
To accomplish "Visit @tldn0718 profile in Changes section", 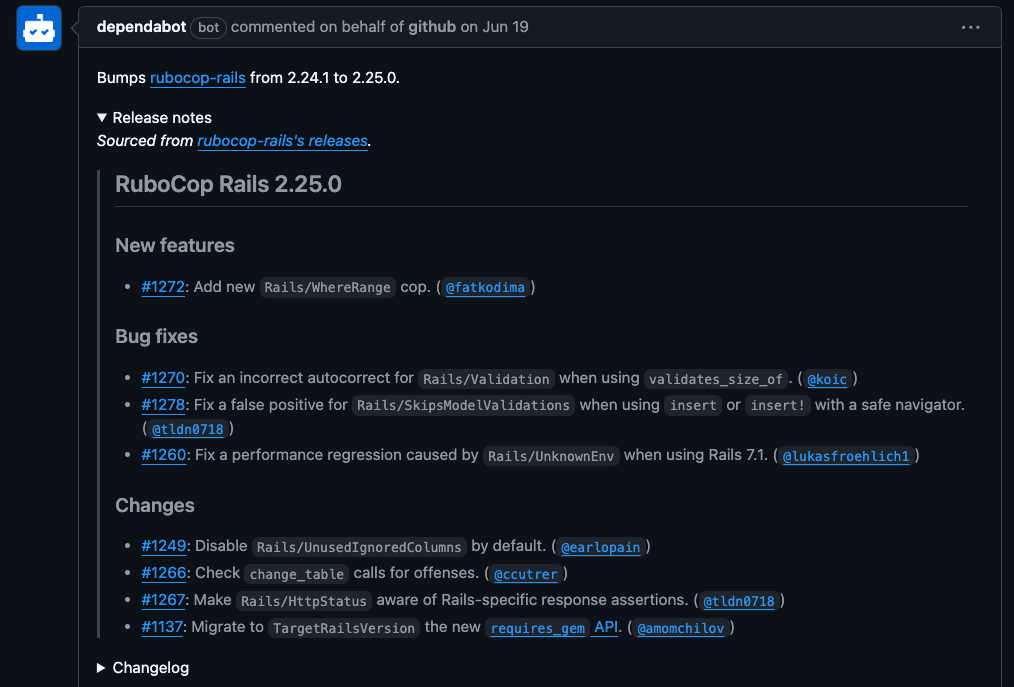I will [739, 601].
